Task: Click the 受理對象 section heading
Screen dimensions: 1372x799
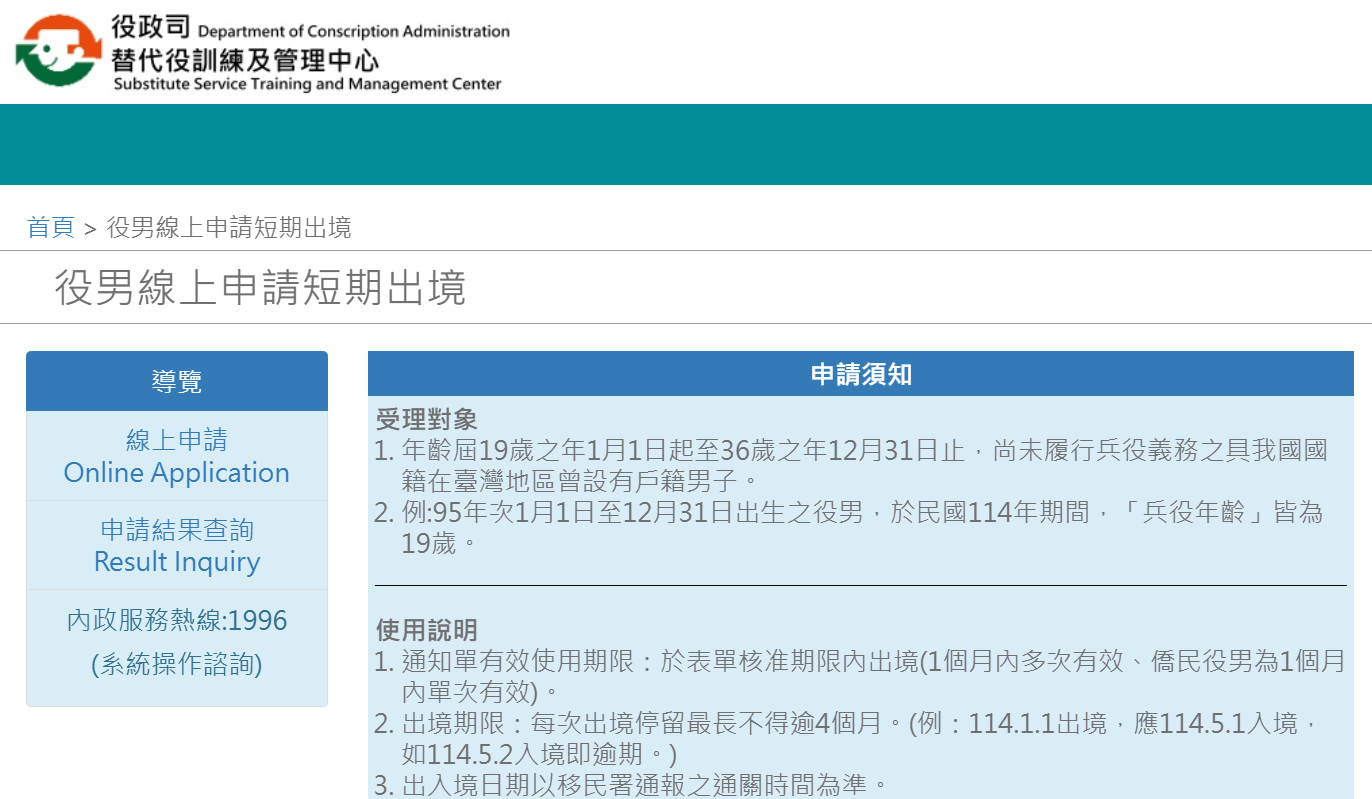Action: pyautogui.click(x=427, y=420)
